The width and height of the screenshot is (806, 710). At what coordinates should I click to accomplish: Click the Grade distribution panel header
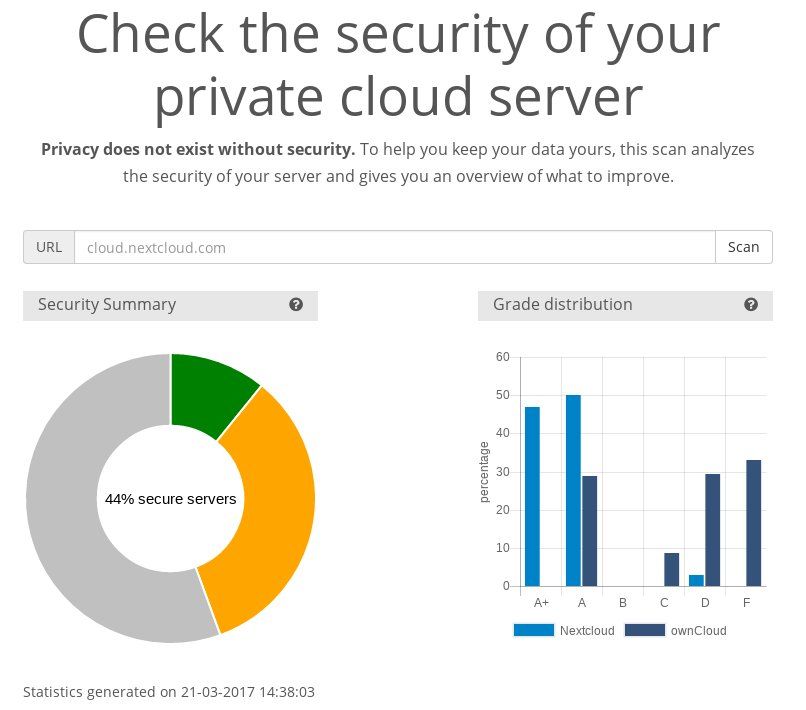(625, 305)
